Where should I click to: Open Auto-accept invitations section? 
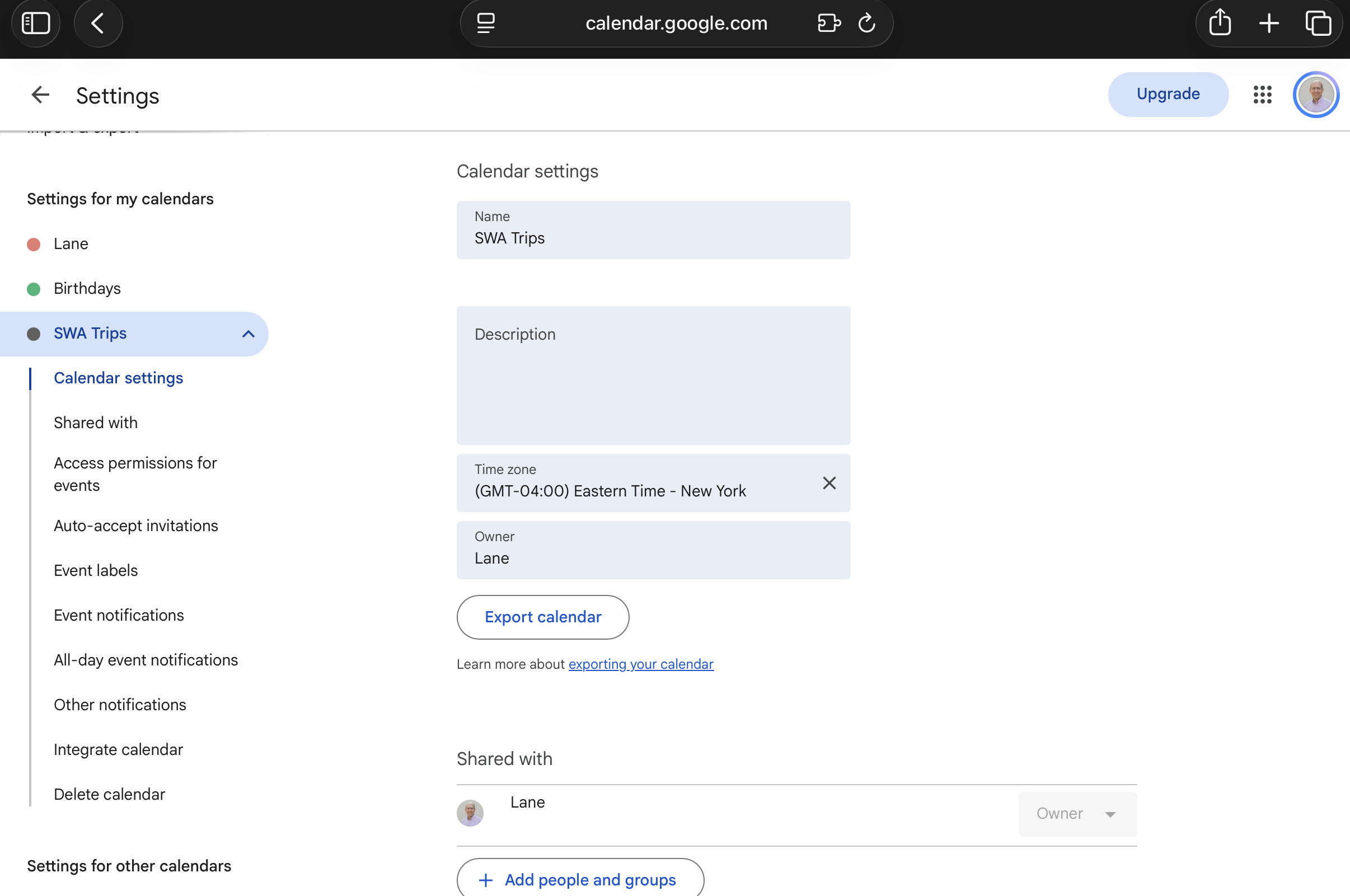[x=136, y=525]
